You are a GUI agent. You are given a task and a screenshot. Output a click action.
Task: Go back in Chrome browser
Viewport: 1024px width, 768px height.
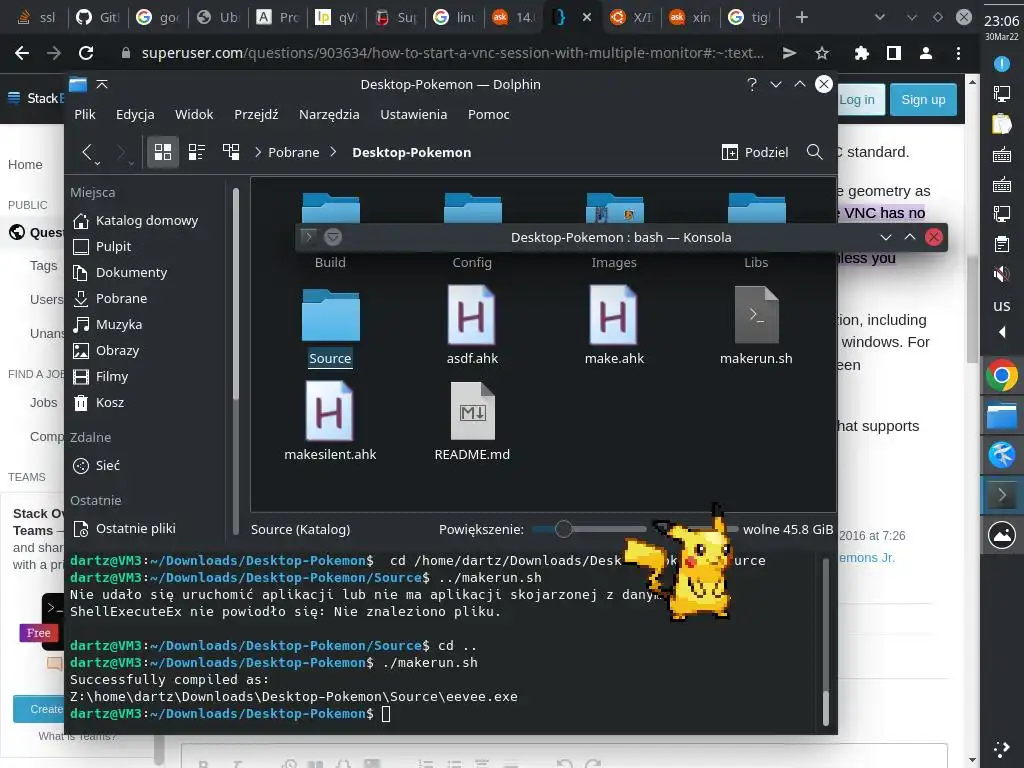point(22,53)
